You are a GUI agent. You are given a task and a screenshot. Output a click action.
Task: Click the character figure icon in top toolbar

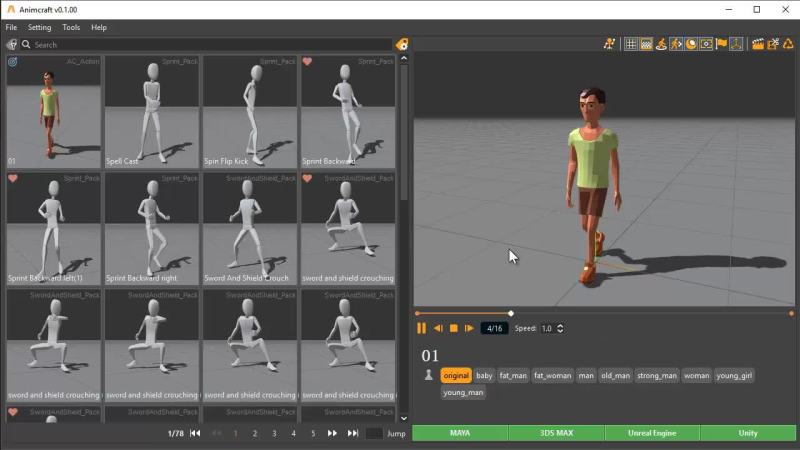pyautogui.click(x=609, y=44)
